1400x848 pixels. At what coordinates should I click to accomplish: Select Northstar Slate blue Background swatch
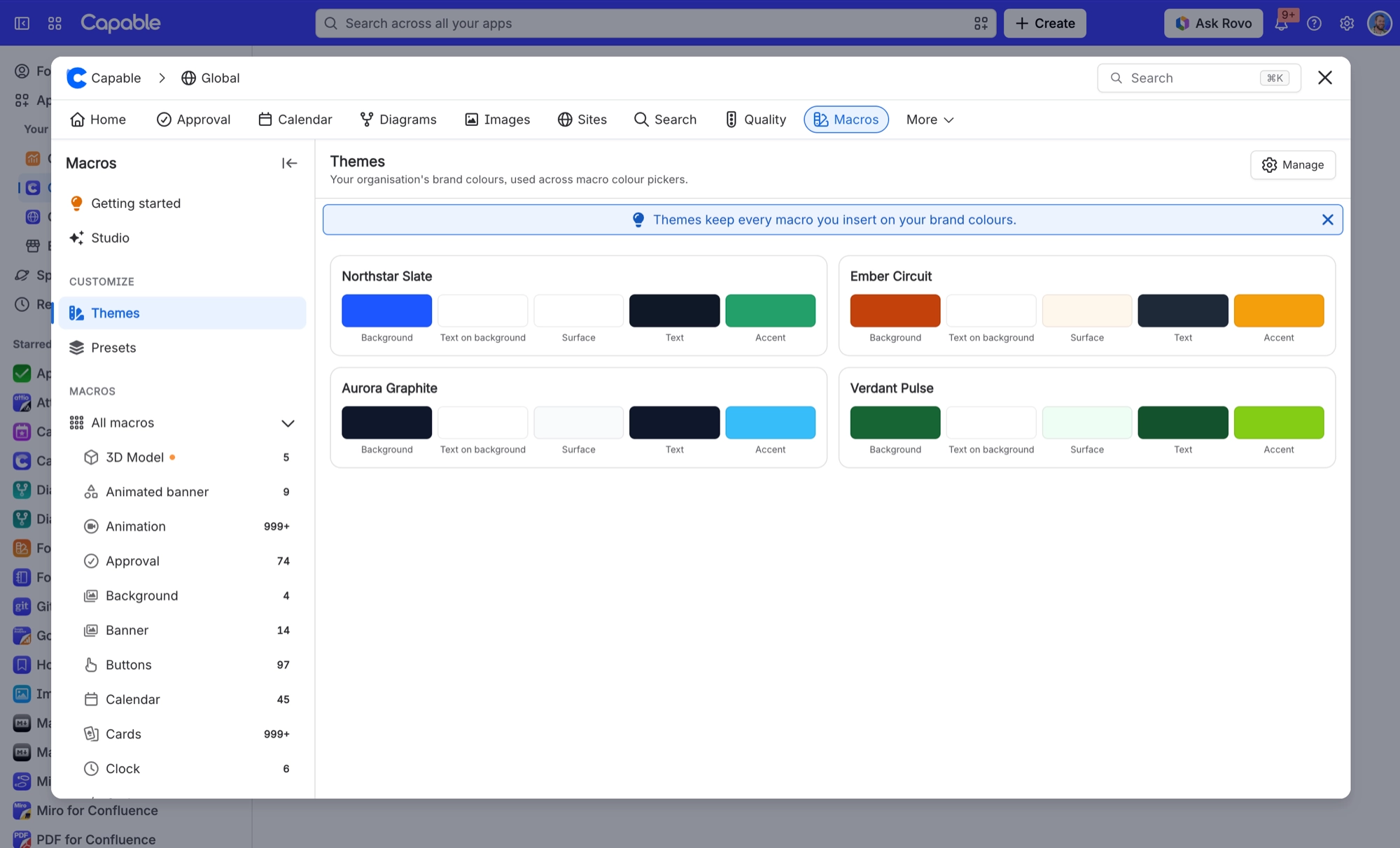point(387,311)
